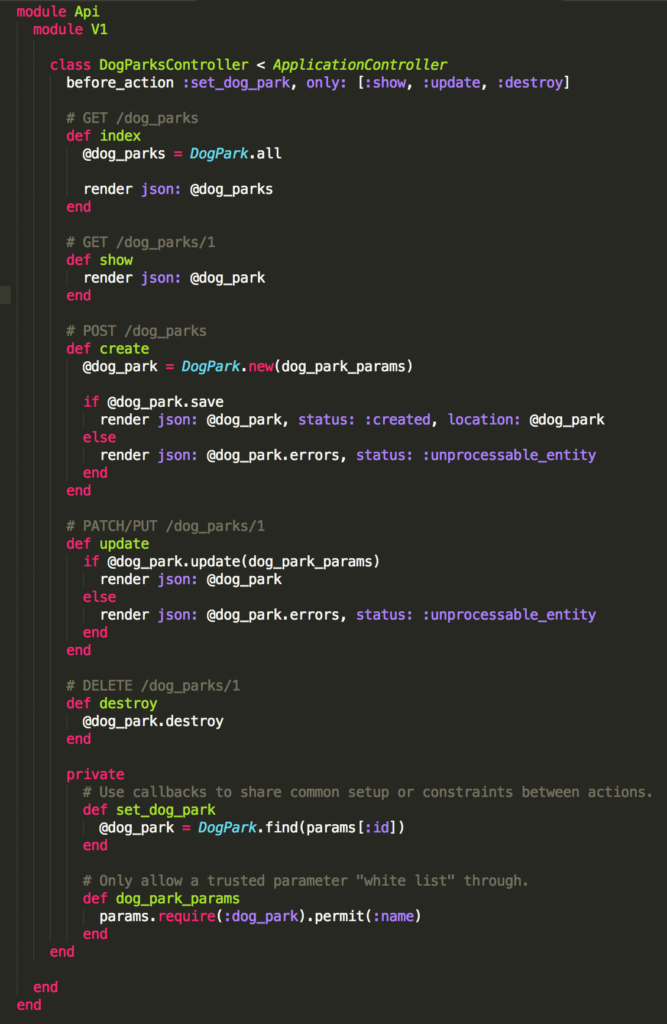Viewport: 667px width, 1024px height.
Task: Click the "def create" method definition
Action: [108, 349]
